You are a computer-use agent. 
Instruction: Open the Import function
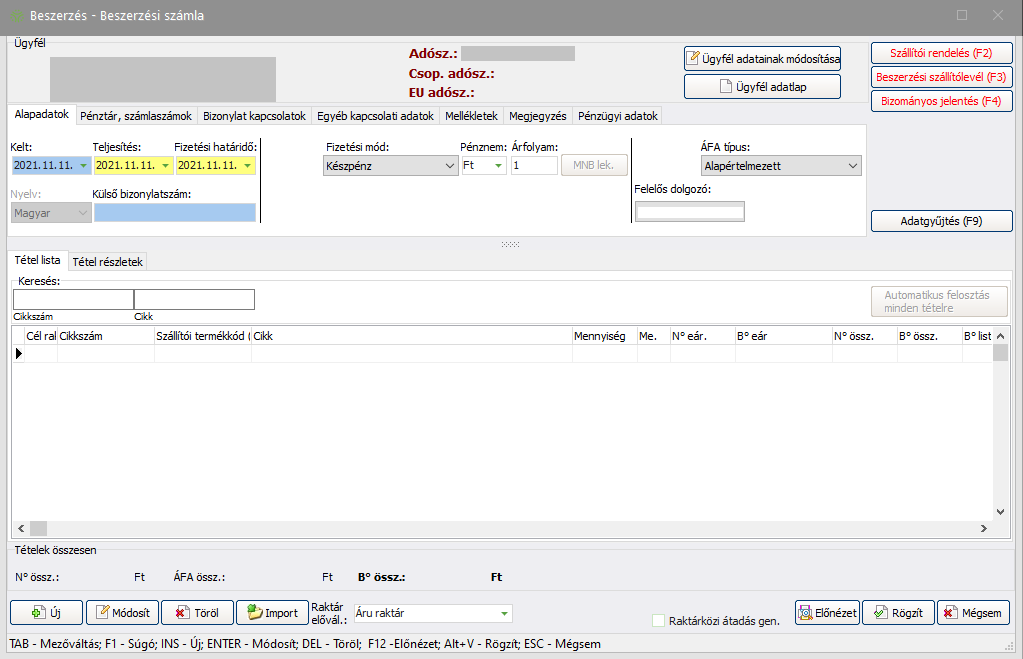click(x=271, y=612)
